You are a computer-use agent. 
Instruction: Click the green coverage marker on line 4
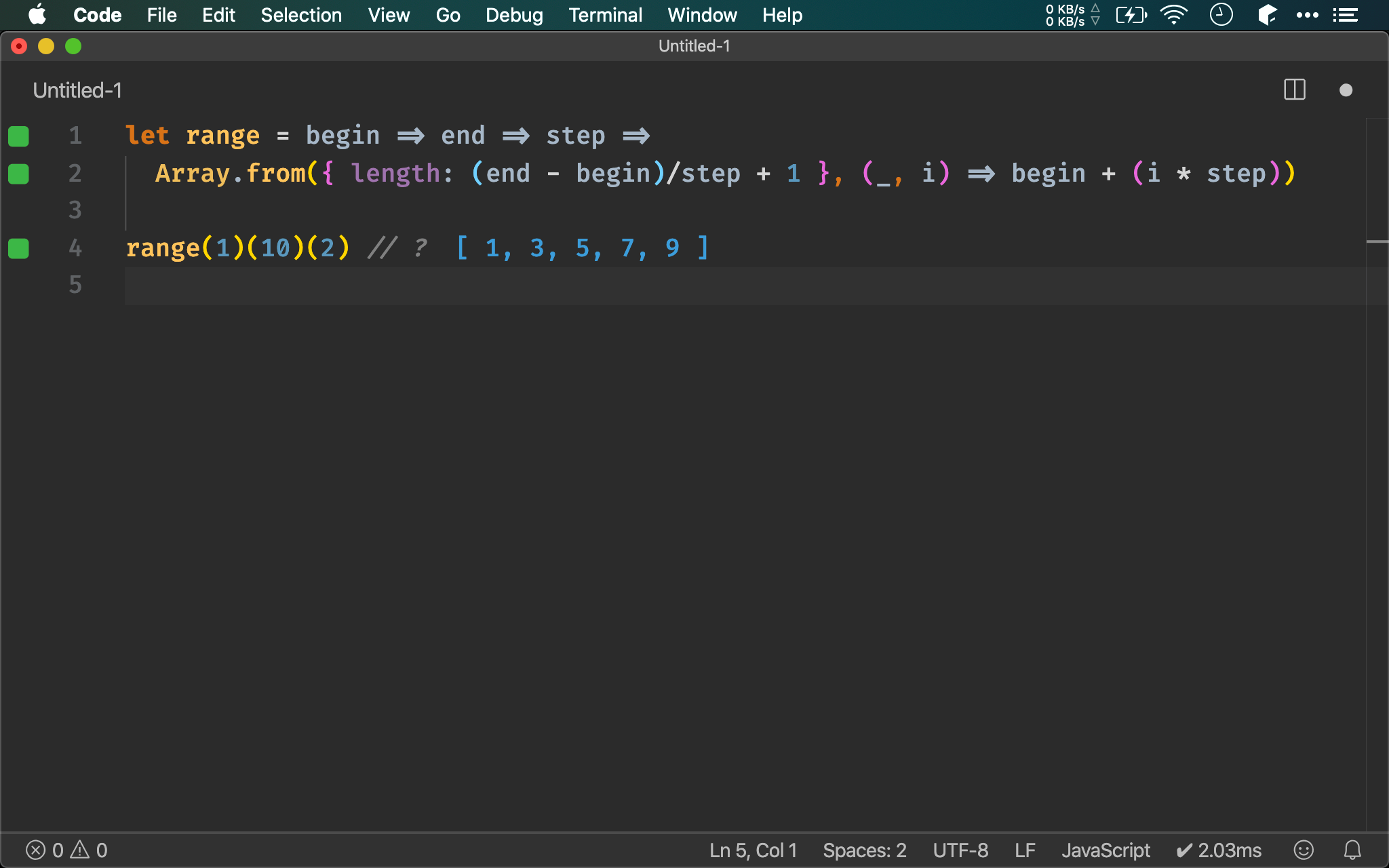tap(18, 249)
